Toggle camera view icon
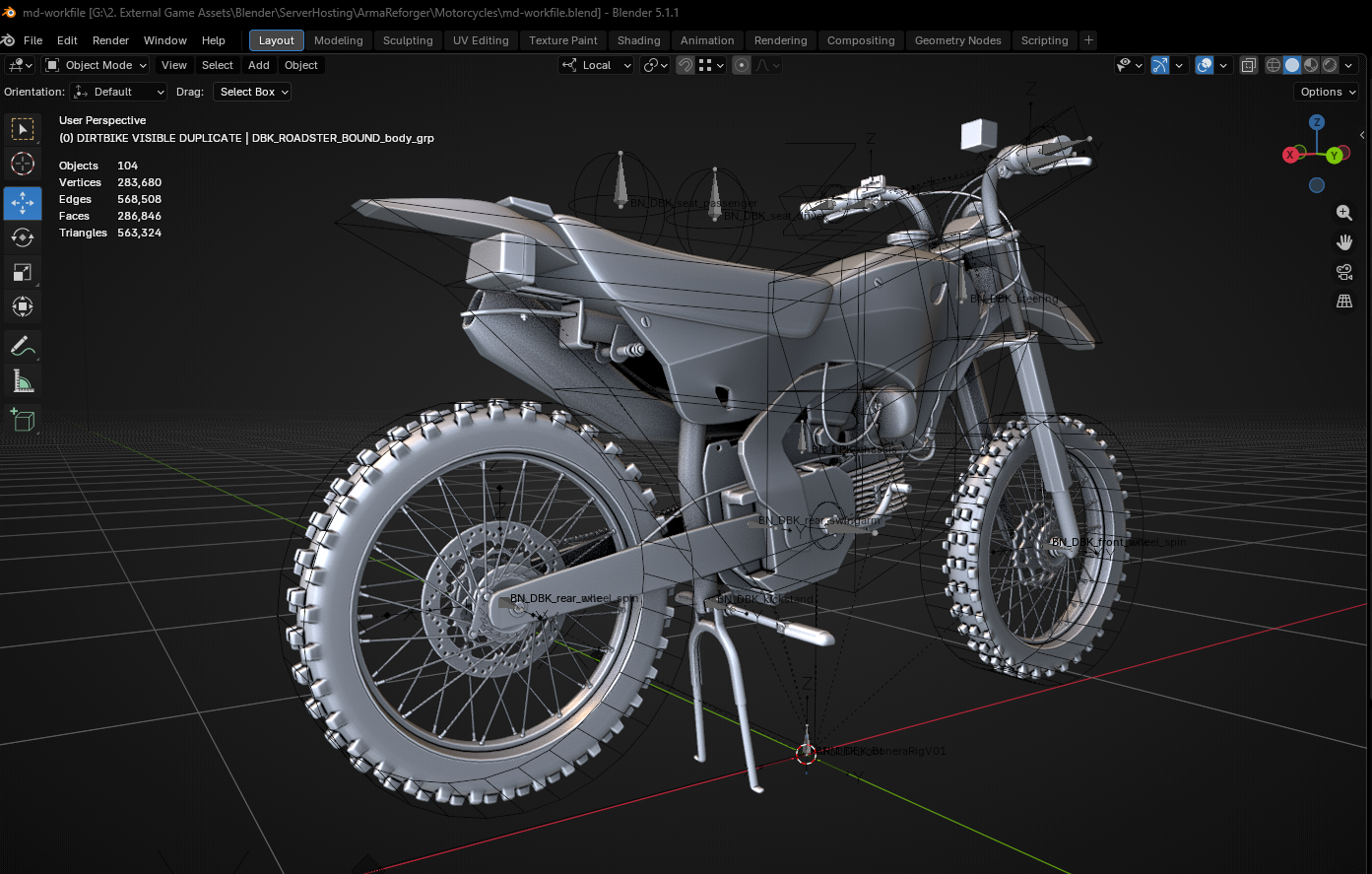1372x874 pixels. tap(1344, 272)
